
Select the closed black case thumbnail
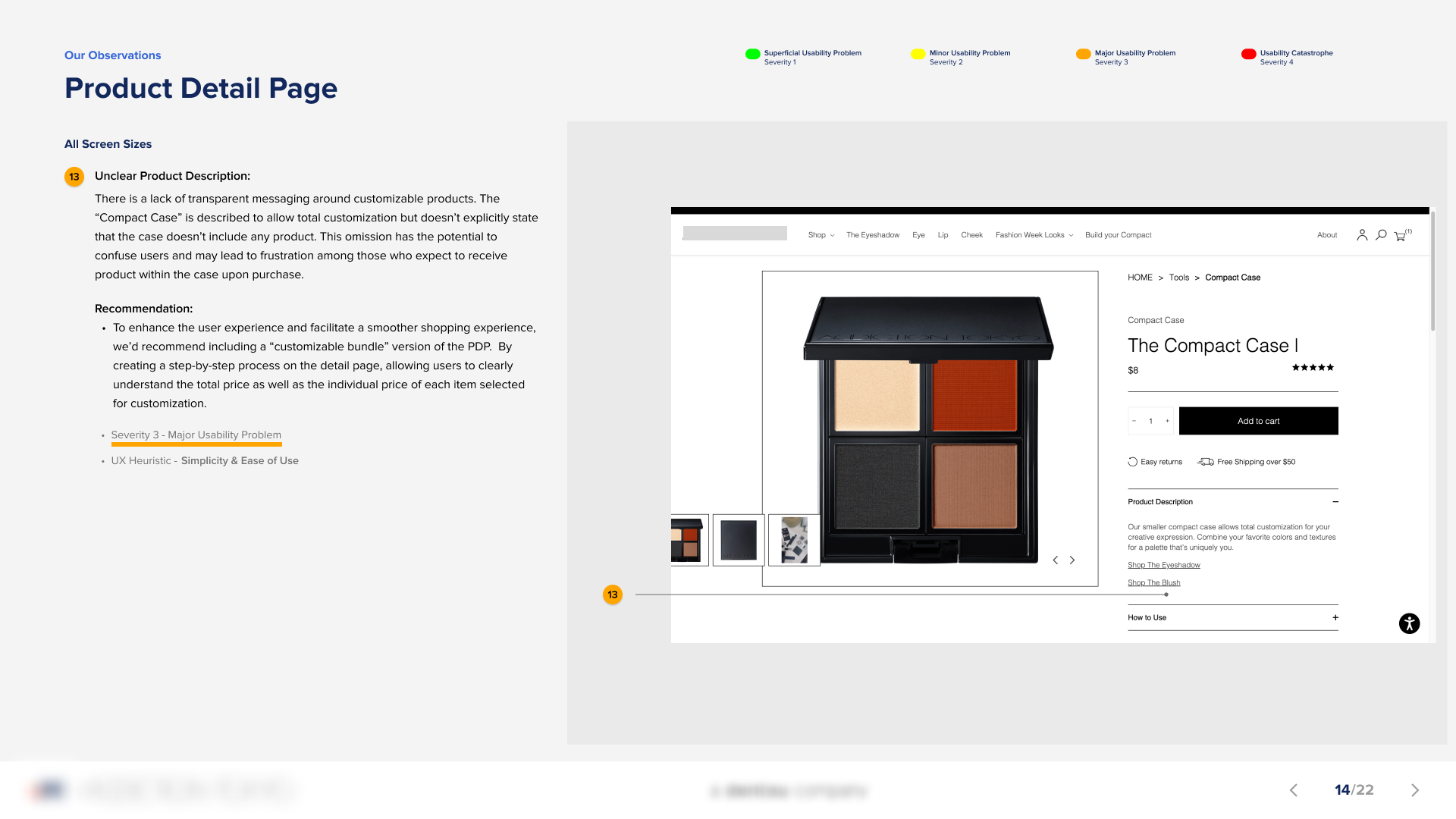tap(739, 540)
